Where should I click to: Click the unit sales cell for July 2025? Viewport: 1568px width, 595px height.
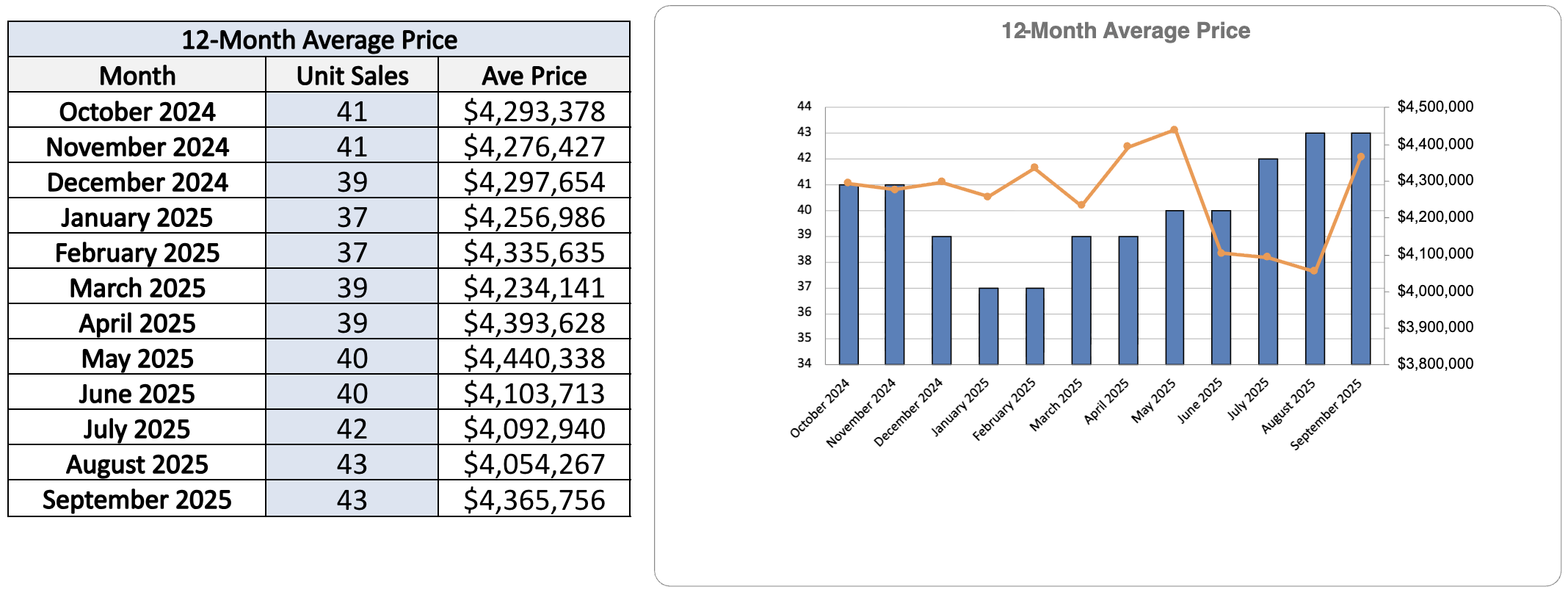click(352, 429)
